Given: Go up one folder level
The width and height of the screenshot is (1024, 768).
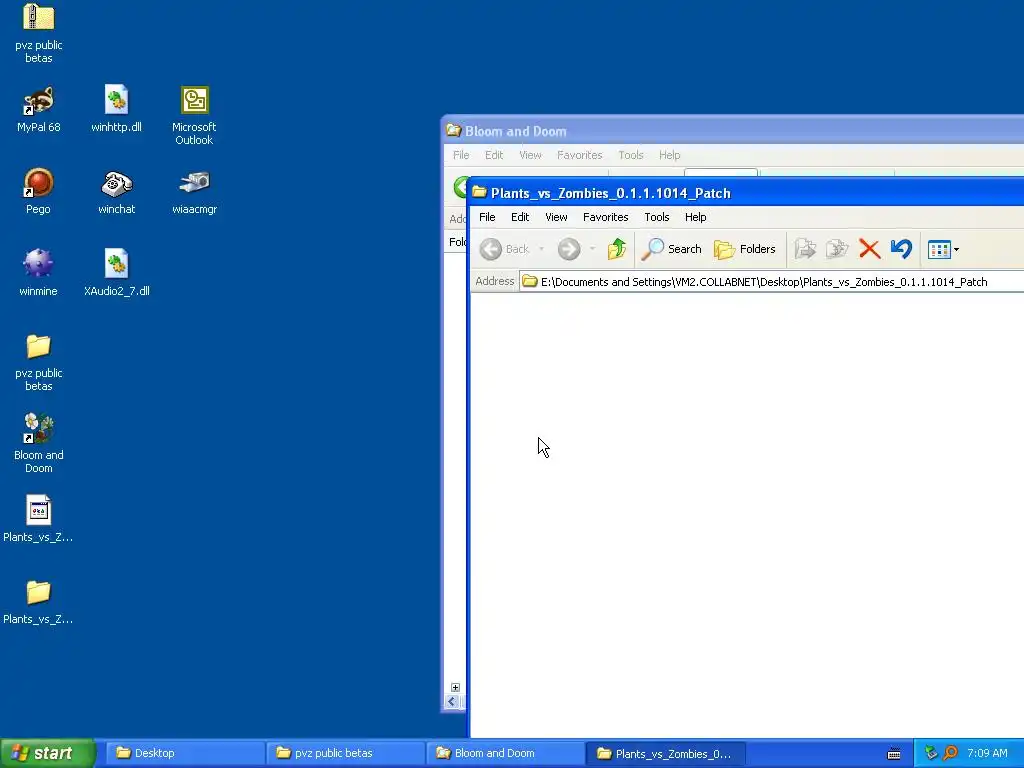Looking at the screenshot, I should [x=616, y=249].
